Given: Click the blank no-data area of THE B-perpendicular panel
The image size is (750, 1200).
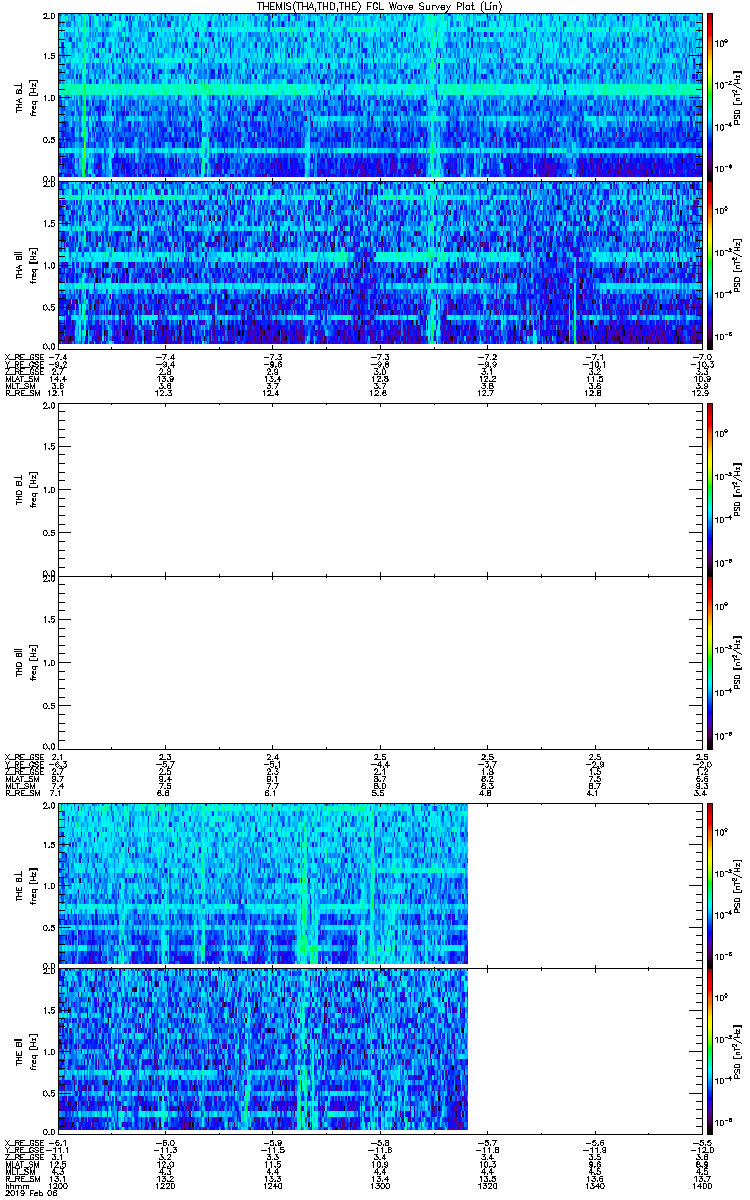Looking at the screenshot, I should point(586,885).
